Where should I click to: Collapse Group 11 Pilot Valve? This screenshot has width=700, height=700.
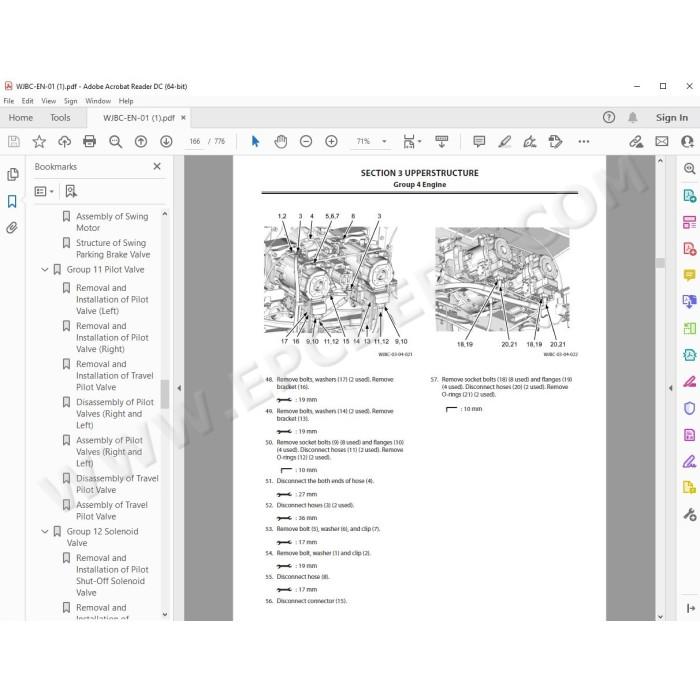(45, 270)
